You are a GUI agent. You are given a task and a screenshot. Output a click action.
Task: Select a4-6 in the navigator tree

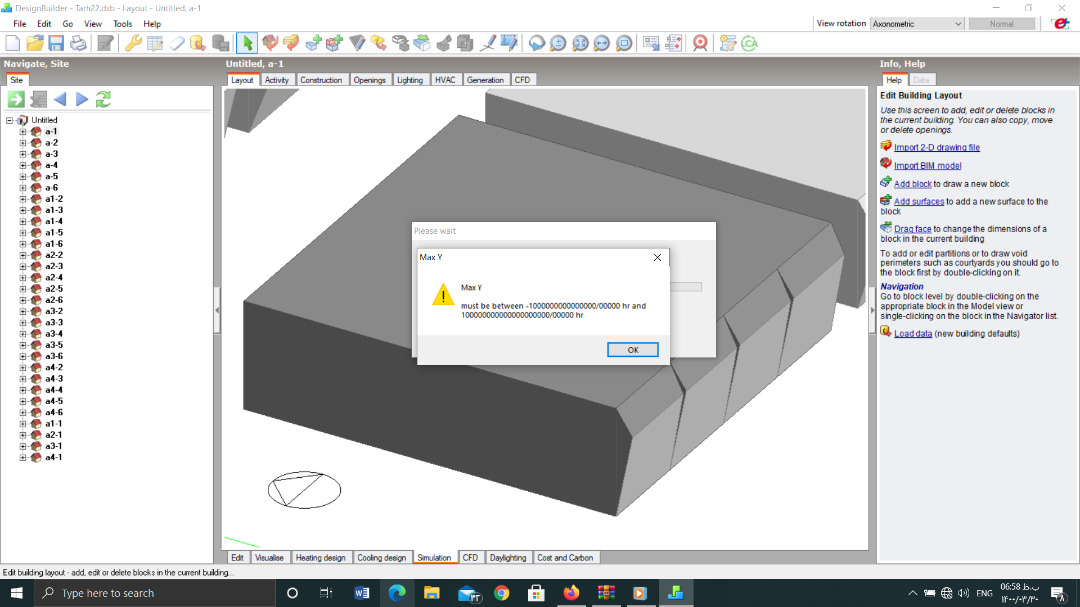coord(54,412)
